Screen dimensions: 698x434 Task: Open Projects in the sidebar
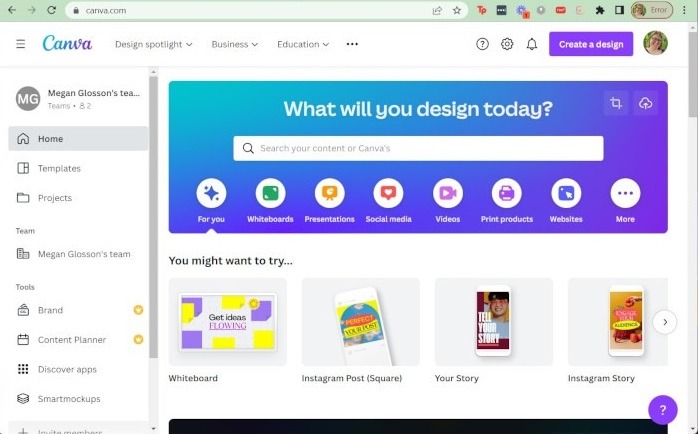[x=78, y=198]
